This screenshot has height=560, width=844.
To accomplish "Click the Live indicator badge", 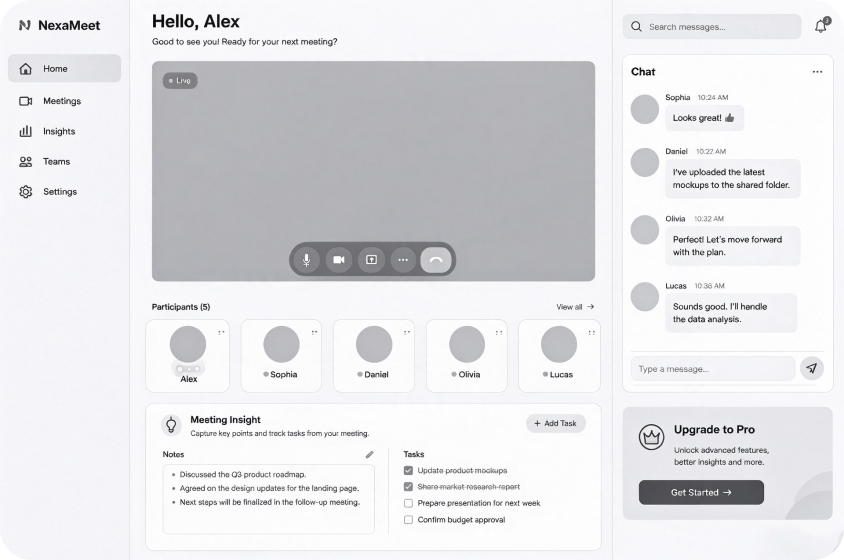I will (x=180, y=81).
